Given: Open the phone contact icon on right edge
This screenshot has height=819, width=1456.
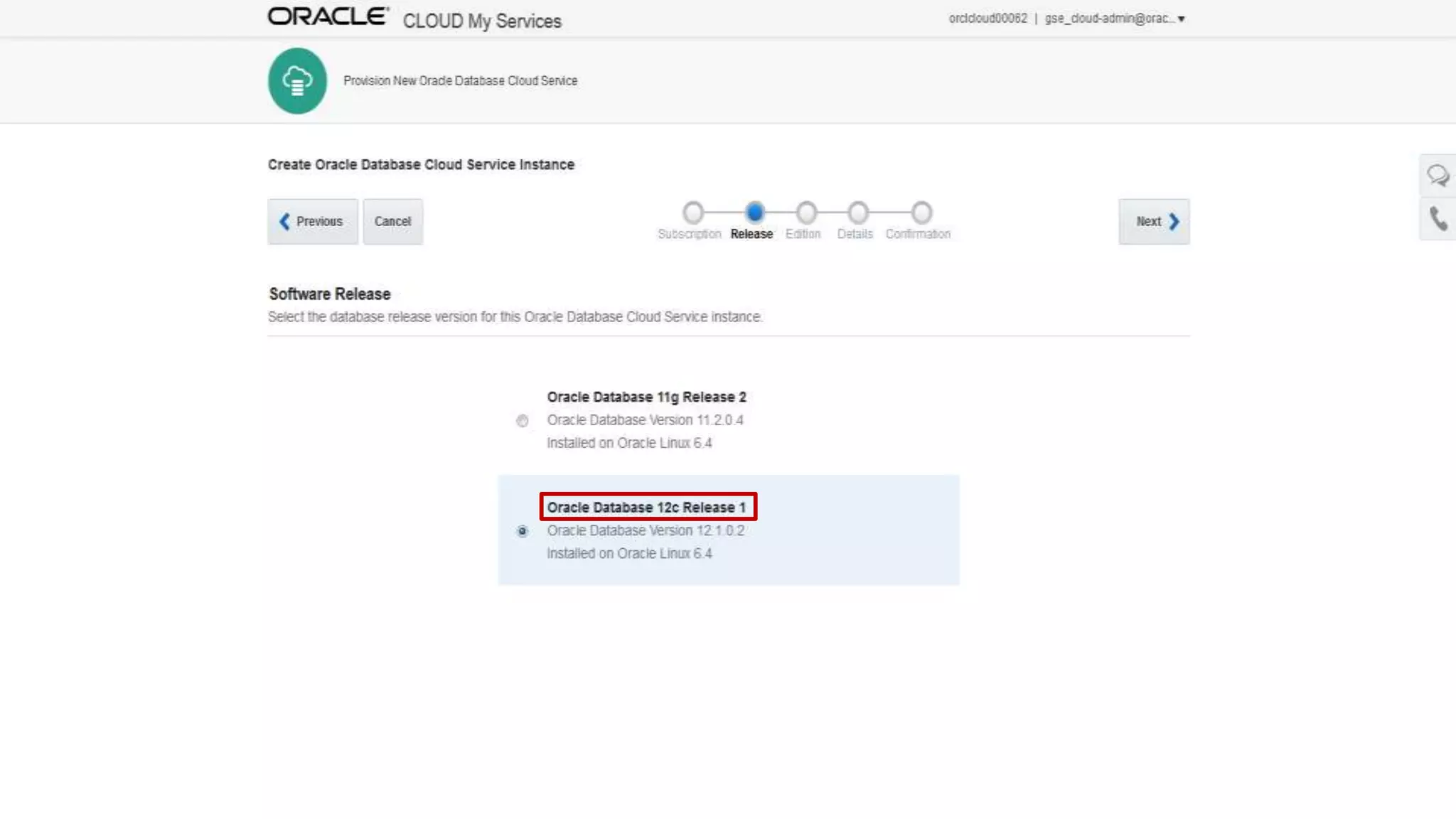Looking at the screenshot, I should 1438,219.
